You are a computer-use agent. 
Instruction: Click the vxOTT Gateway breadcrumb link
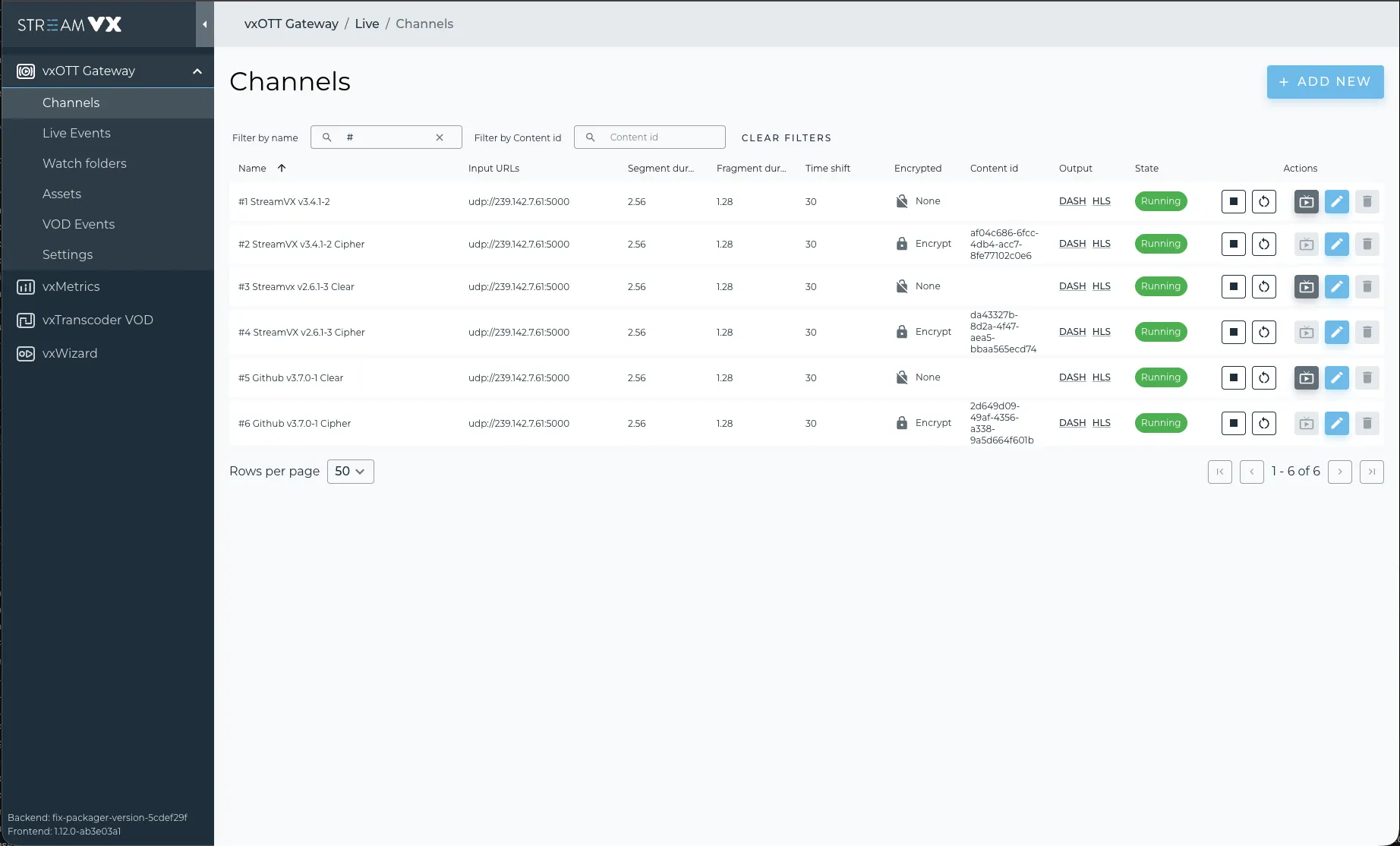[x=292, y=24]
